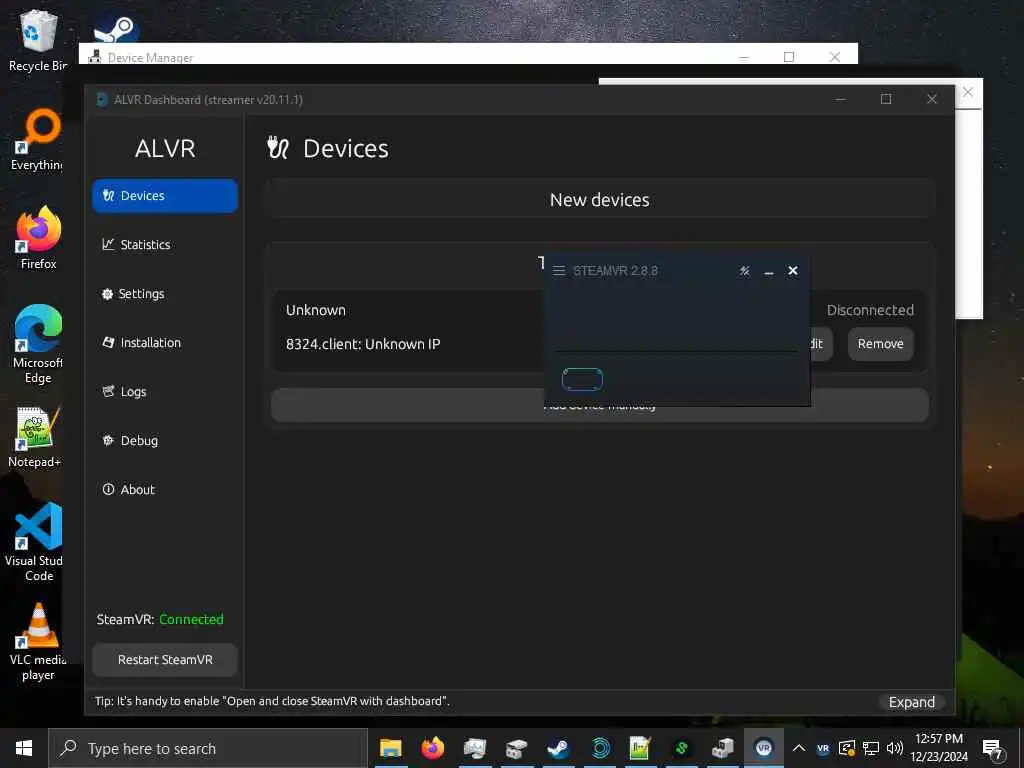Screen dimensions: 1024x768
Task: Click the SteamVR system tray icon
Action: coord(823,748)
